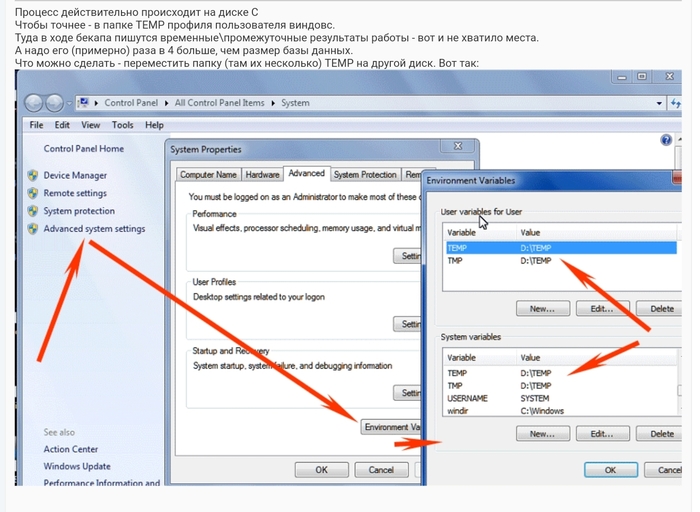The width and height of the screenshot is (700, 512).
Task: Click the Value column header in System variables
Action: [x=598, y=358]
